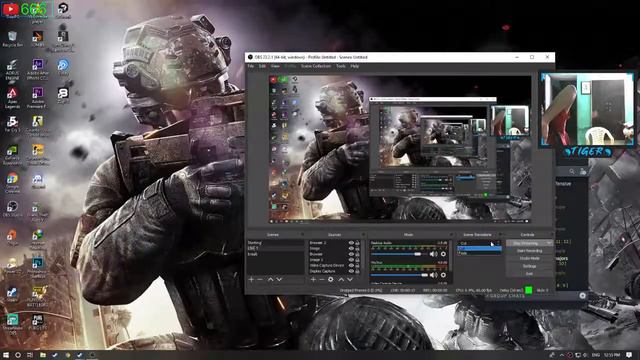Image resolution: width=640 pixels, height=360 pixels.
Task: Open OBS View menu
Action: [x=276, y=66]
